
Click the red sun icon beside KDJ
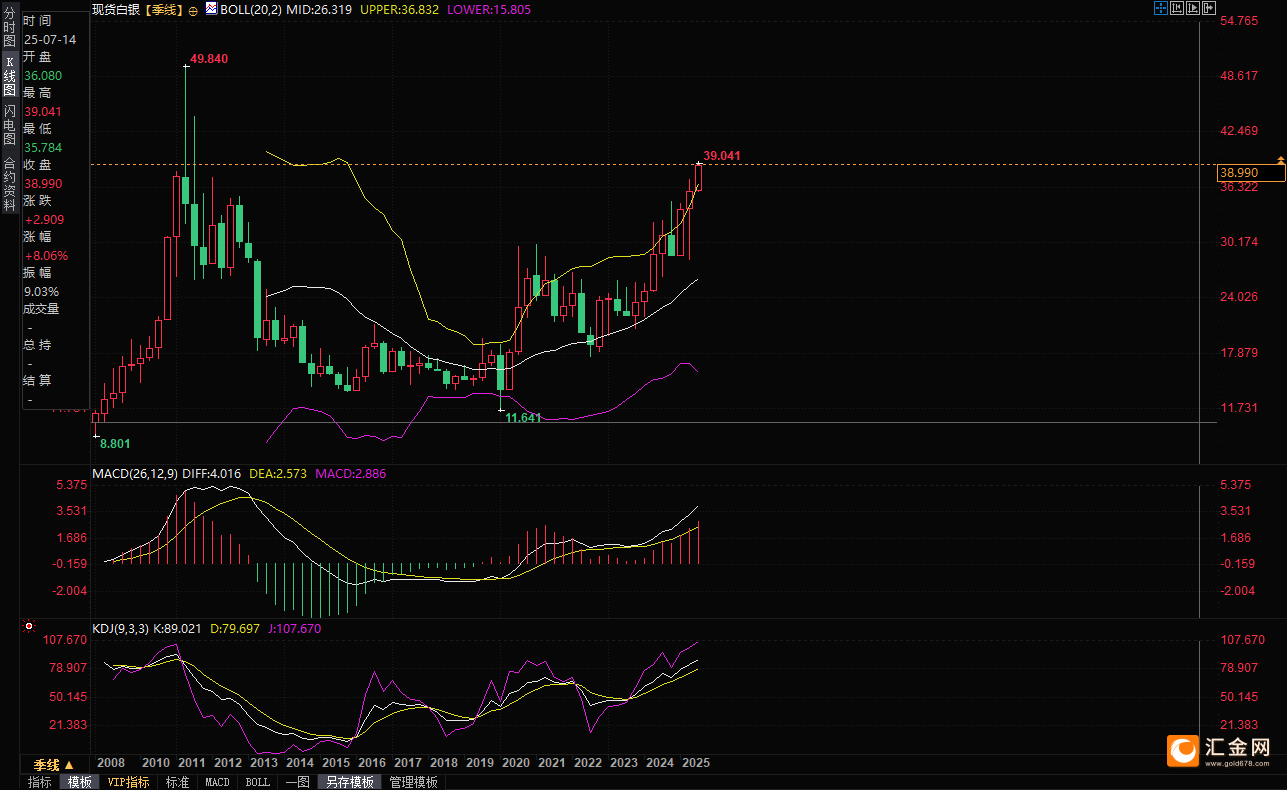tap(28, 628)
